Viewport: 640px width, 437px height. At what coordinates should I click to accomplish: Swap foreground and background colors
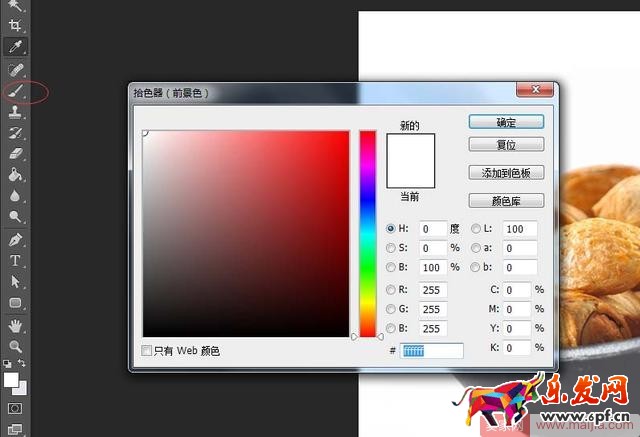click(x=22, y=363)
